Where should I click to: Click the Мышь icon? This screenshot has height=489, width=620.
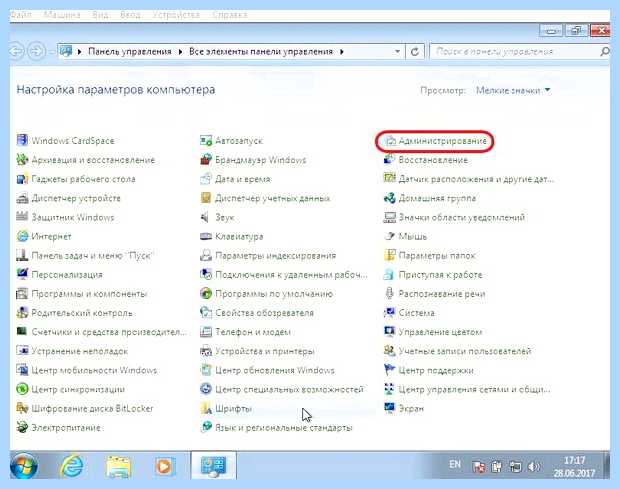coord(389,236)
